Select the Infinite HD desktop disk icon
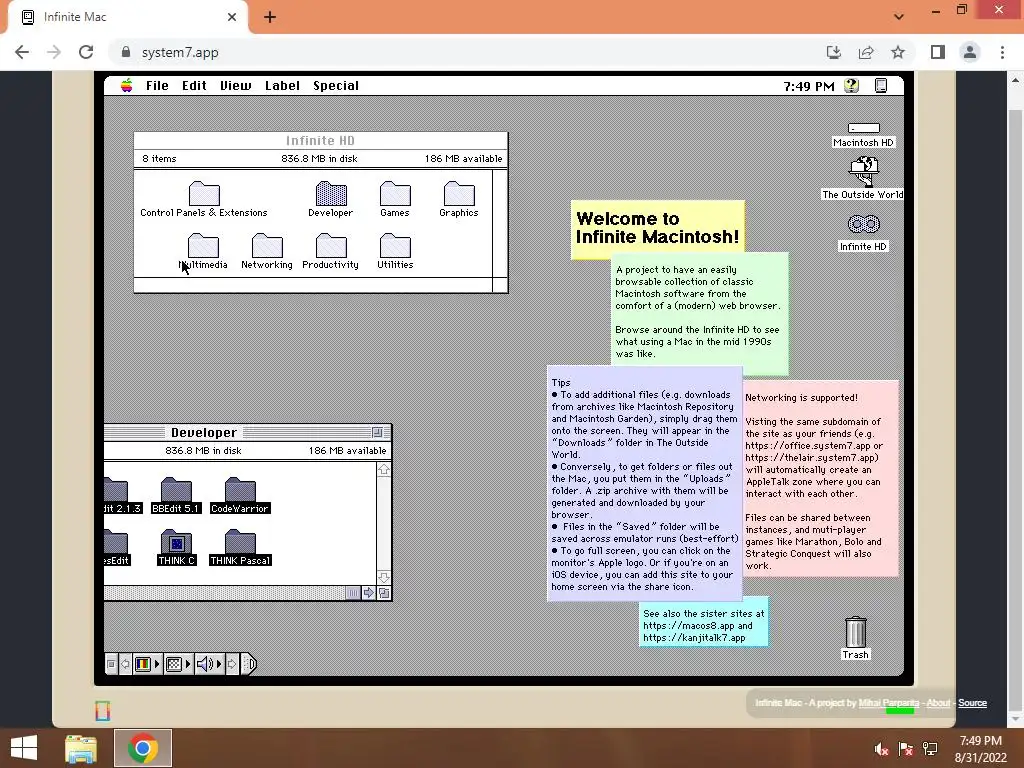 863,225
